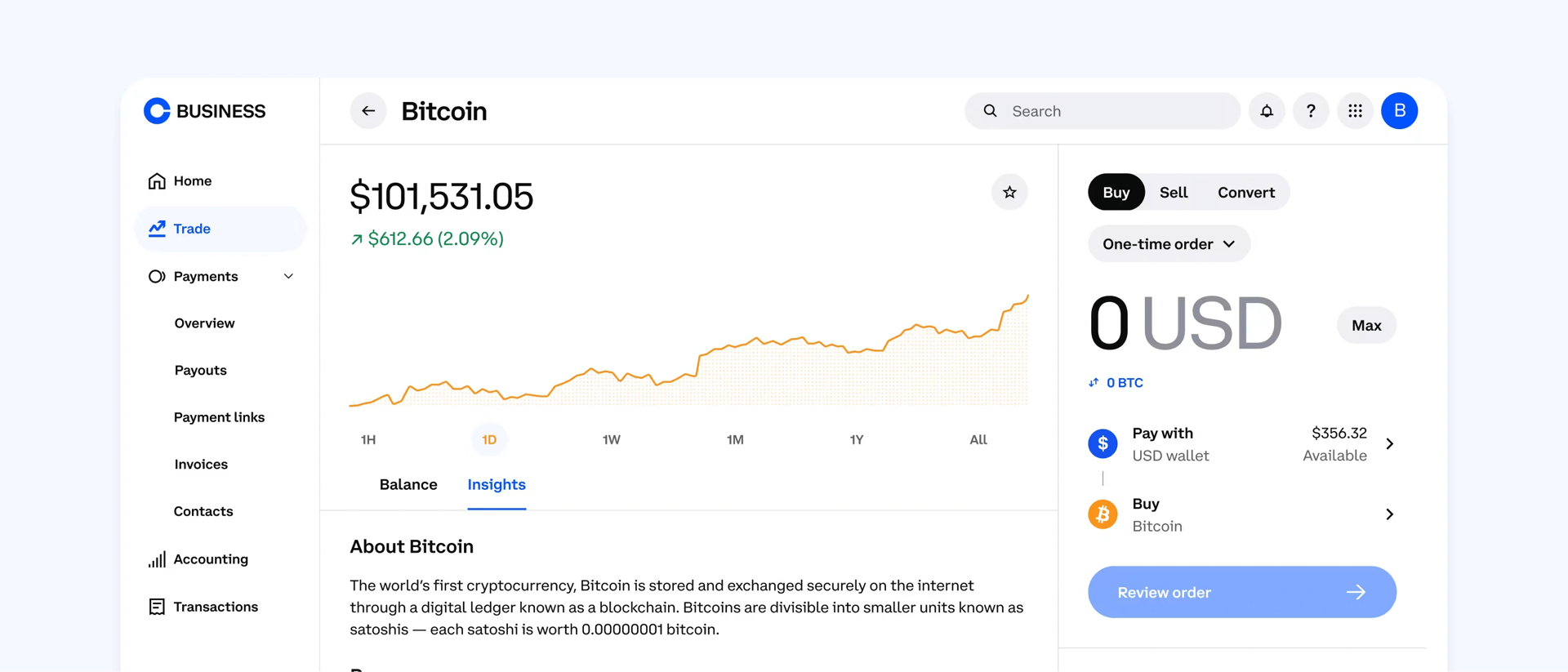Click the swap icon next to 0 BTC

1095,382
